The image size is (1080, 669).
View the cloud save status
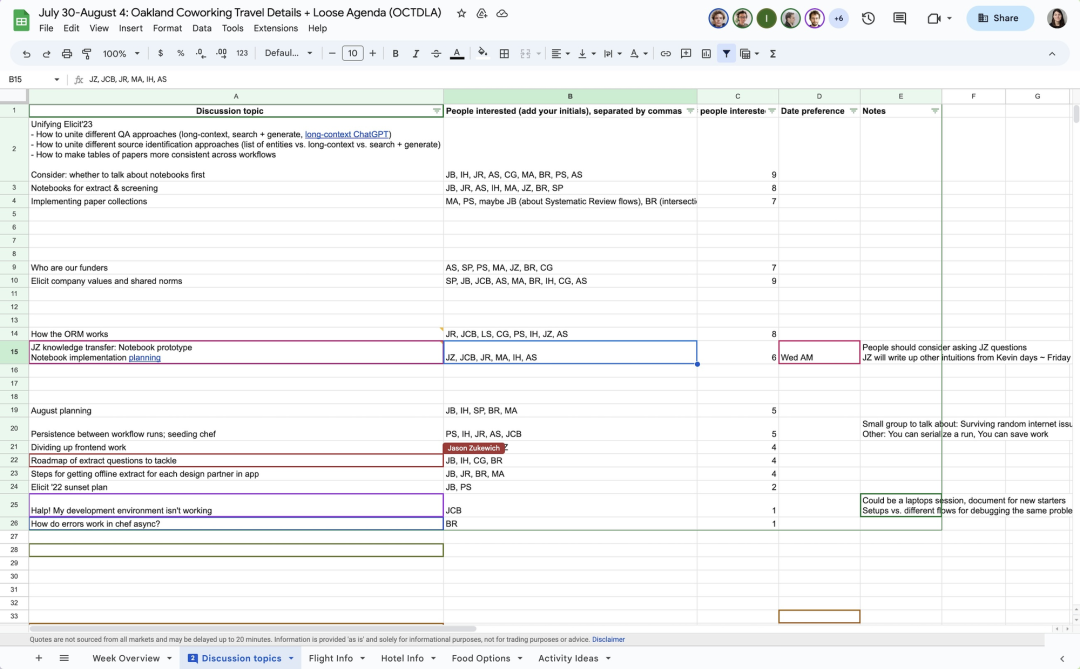pyautogui.click(x=502, y=13)
